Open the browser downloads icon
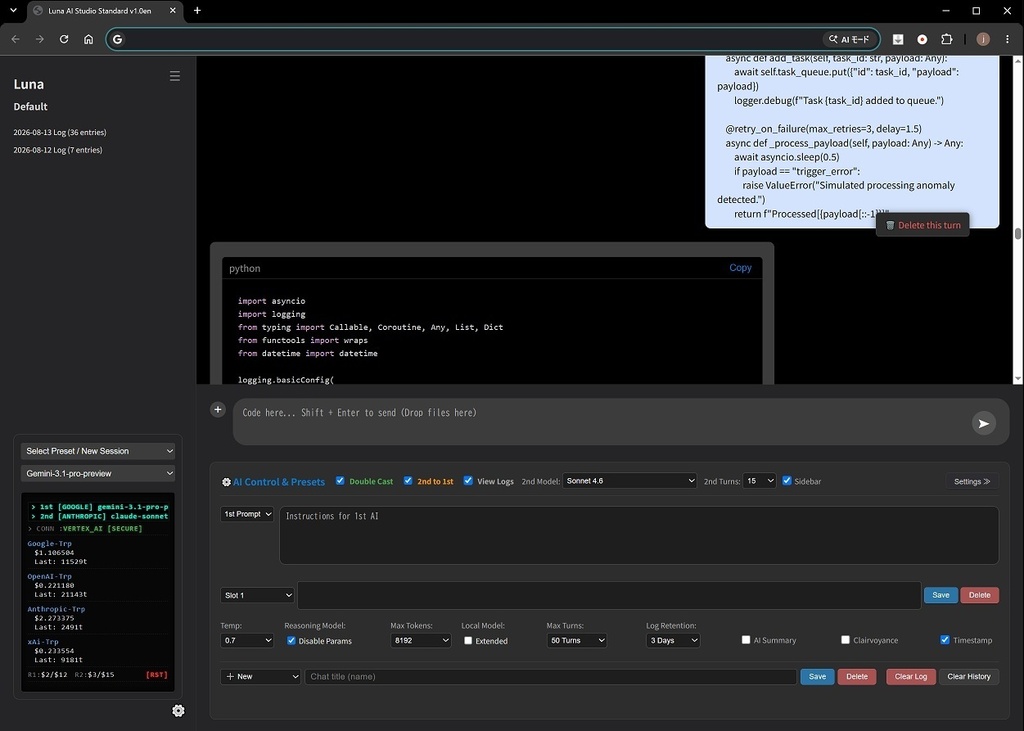The height and width of the screenshot is (731, 1024). pos(898,39)
